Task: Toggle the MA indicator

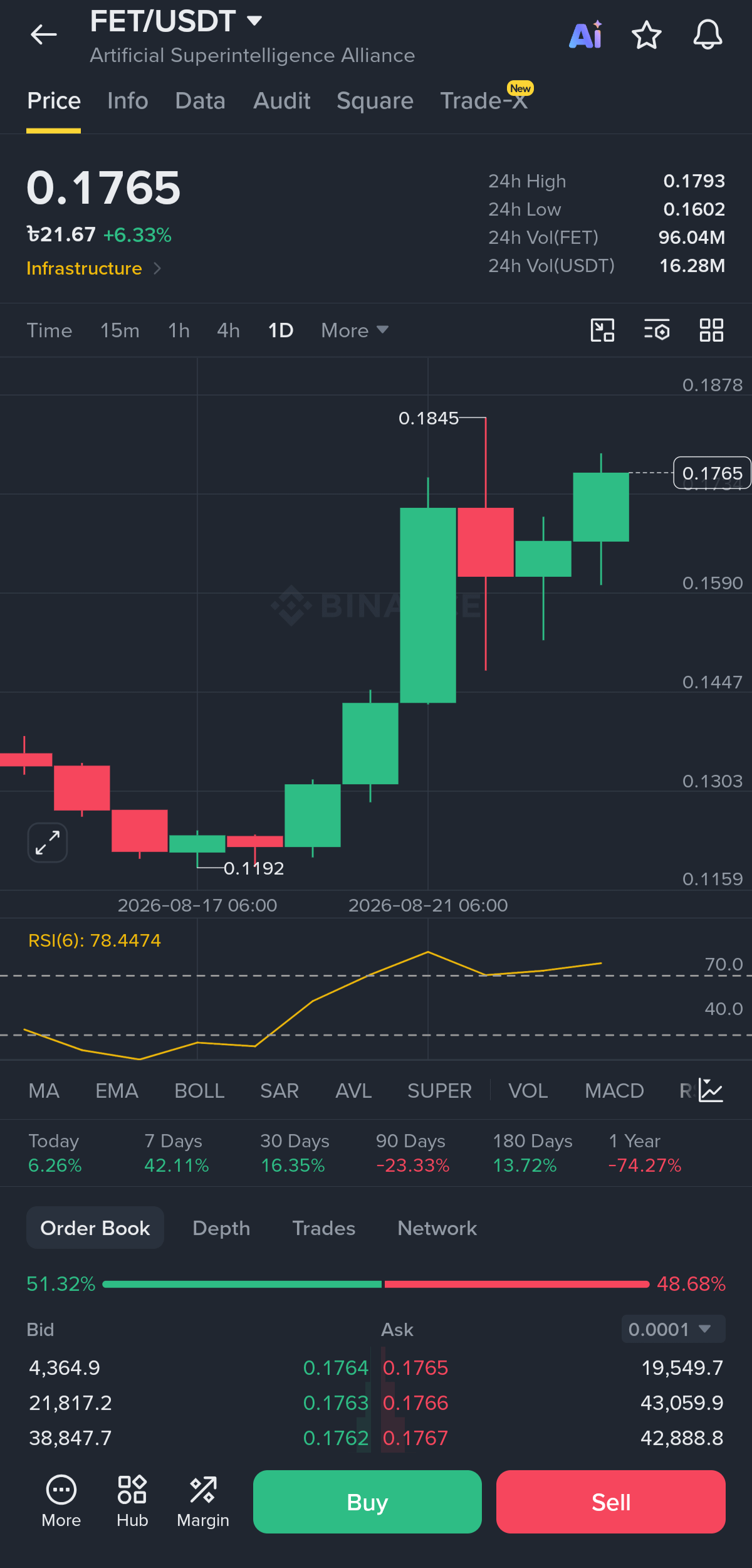Action: click(x=44, y=1091)
